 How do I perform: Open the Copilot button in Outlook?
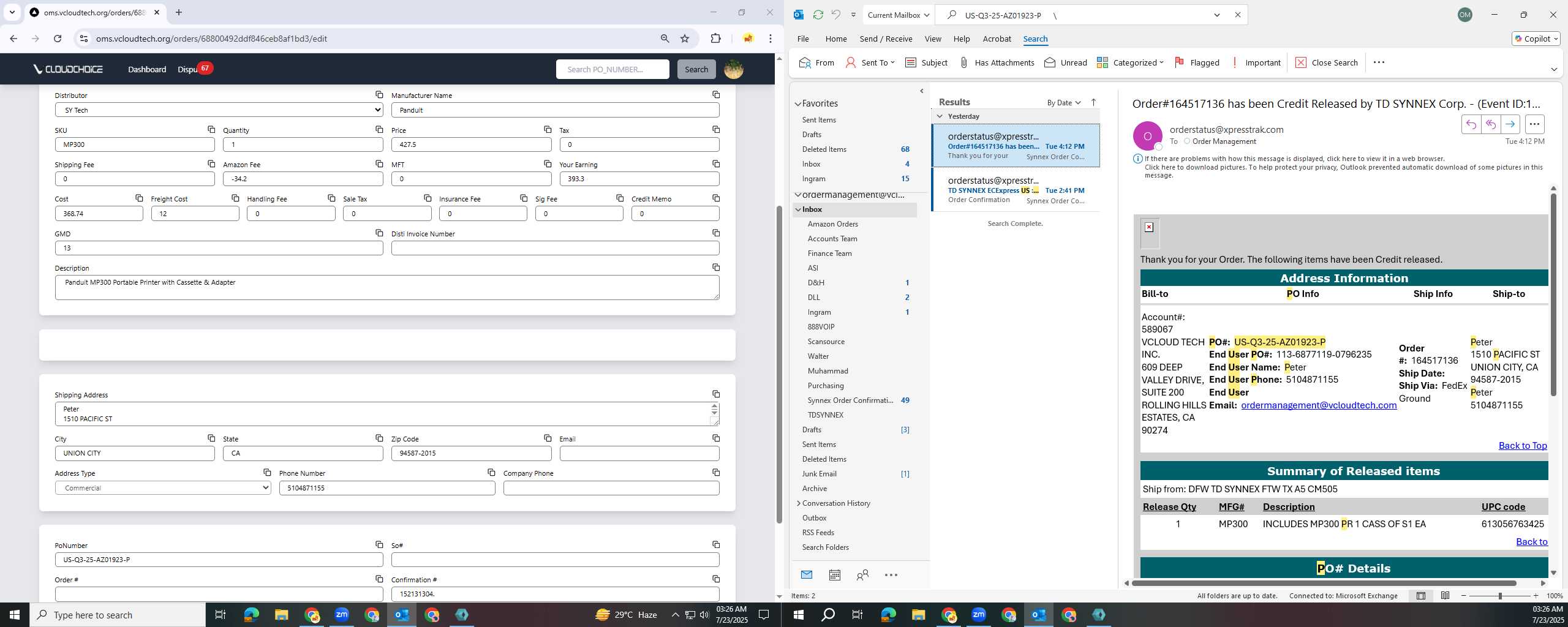[x=1536, y=39]
